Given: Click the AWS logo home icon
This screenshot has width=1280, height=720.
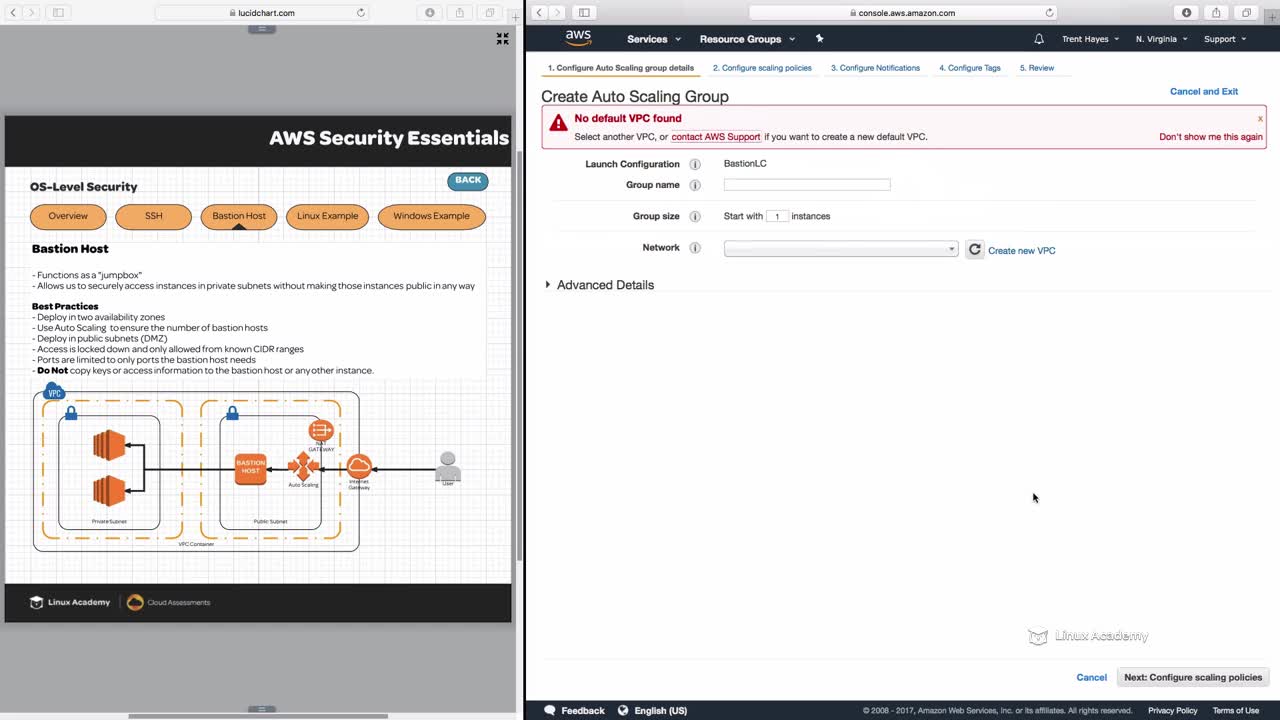Looking at the screenshot, I should tap(578, 38).
